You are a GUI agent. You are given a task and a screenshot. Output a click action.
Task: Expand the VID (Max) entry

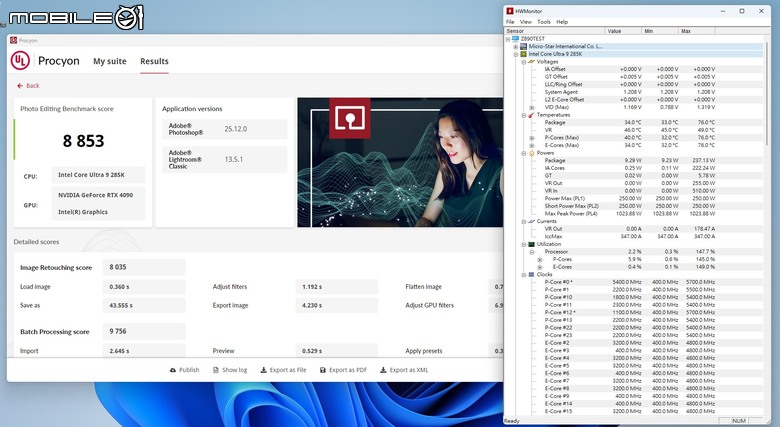coord(532,107)
